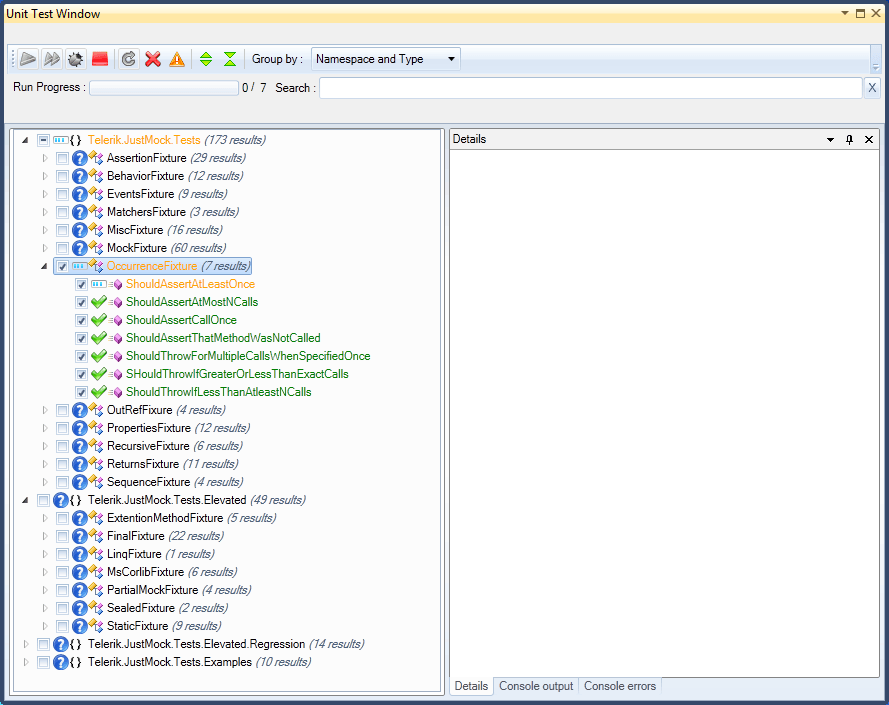Click the blue question-mark status icon beside MockFixture

coord(80,248)
